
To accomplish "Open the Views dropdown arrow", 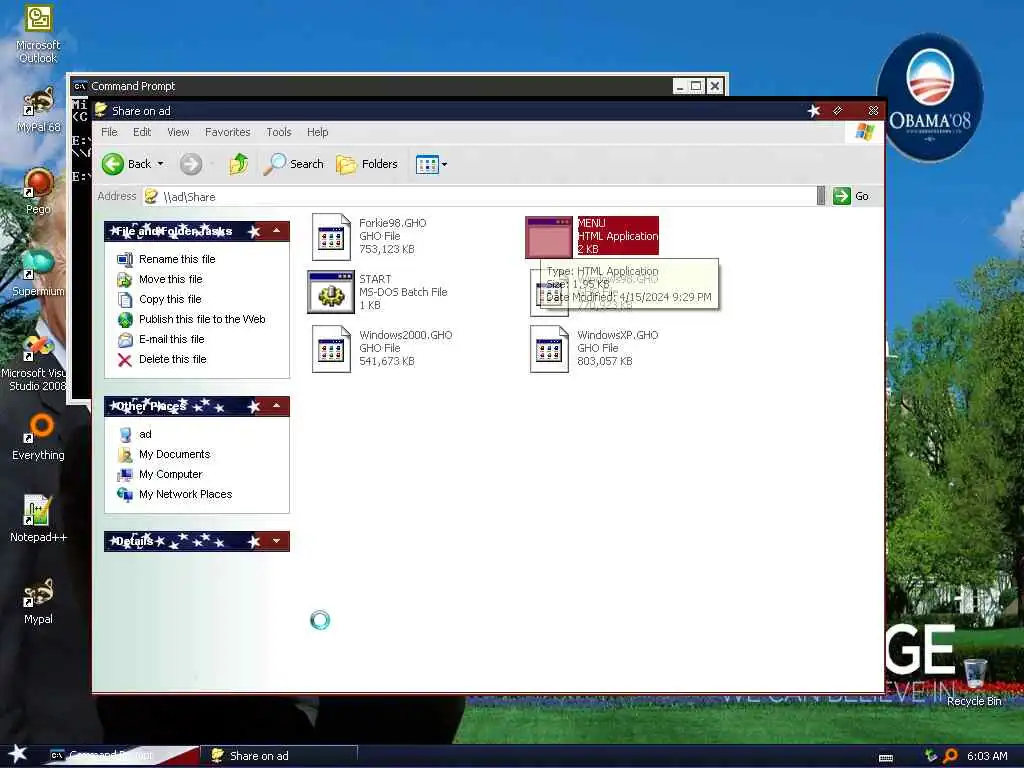I will point(445,165).
